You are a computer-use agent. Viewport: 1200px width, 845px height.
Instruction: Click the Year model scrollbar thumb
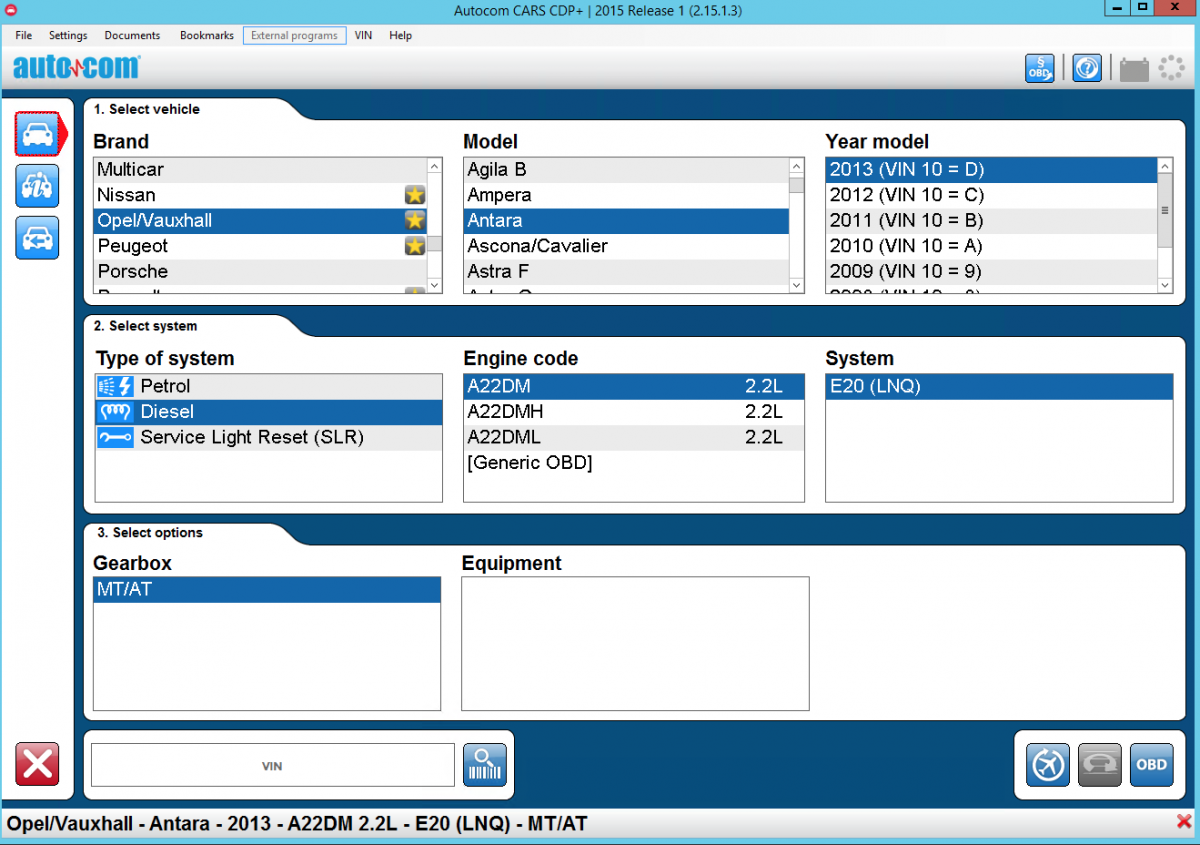click(x=1165, y=210)
